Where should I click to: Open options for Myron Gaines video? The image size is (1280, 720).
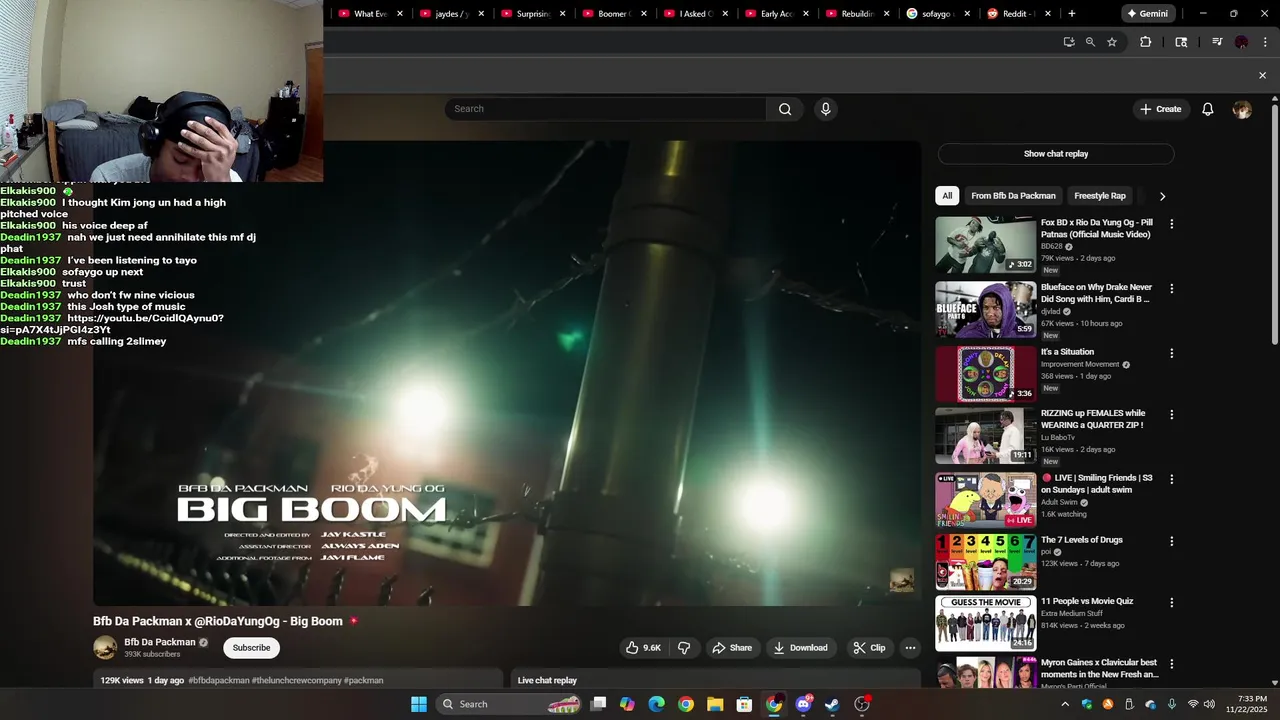[1172, 664]
